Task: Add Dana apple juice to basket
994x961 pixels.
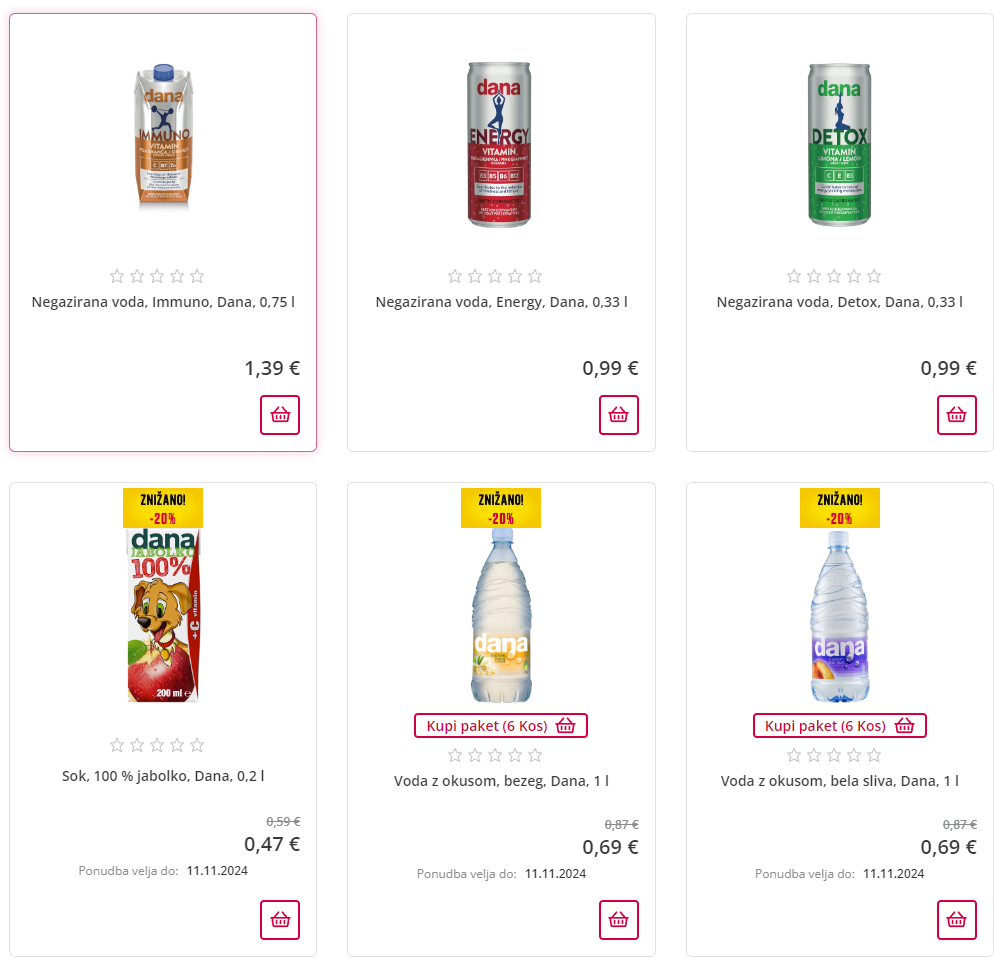Action: coord(280,919)
